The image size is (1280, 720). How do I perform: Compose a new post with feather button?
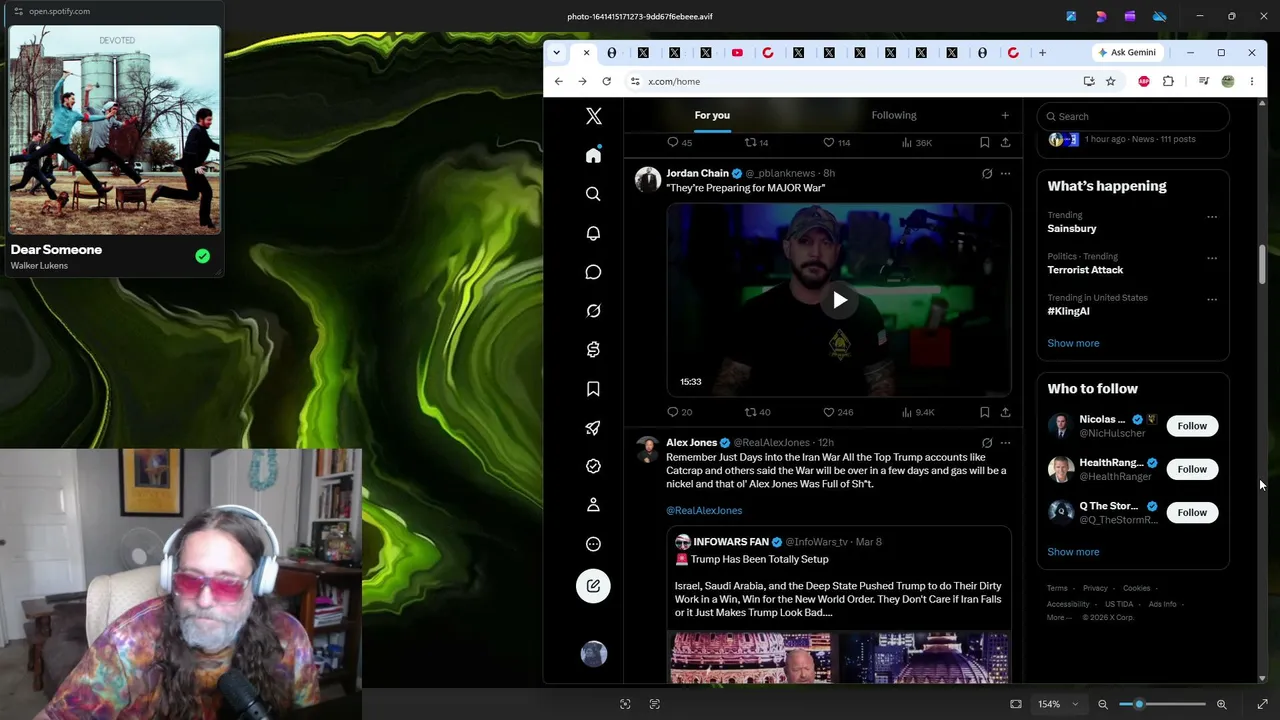(593, 586)
